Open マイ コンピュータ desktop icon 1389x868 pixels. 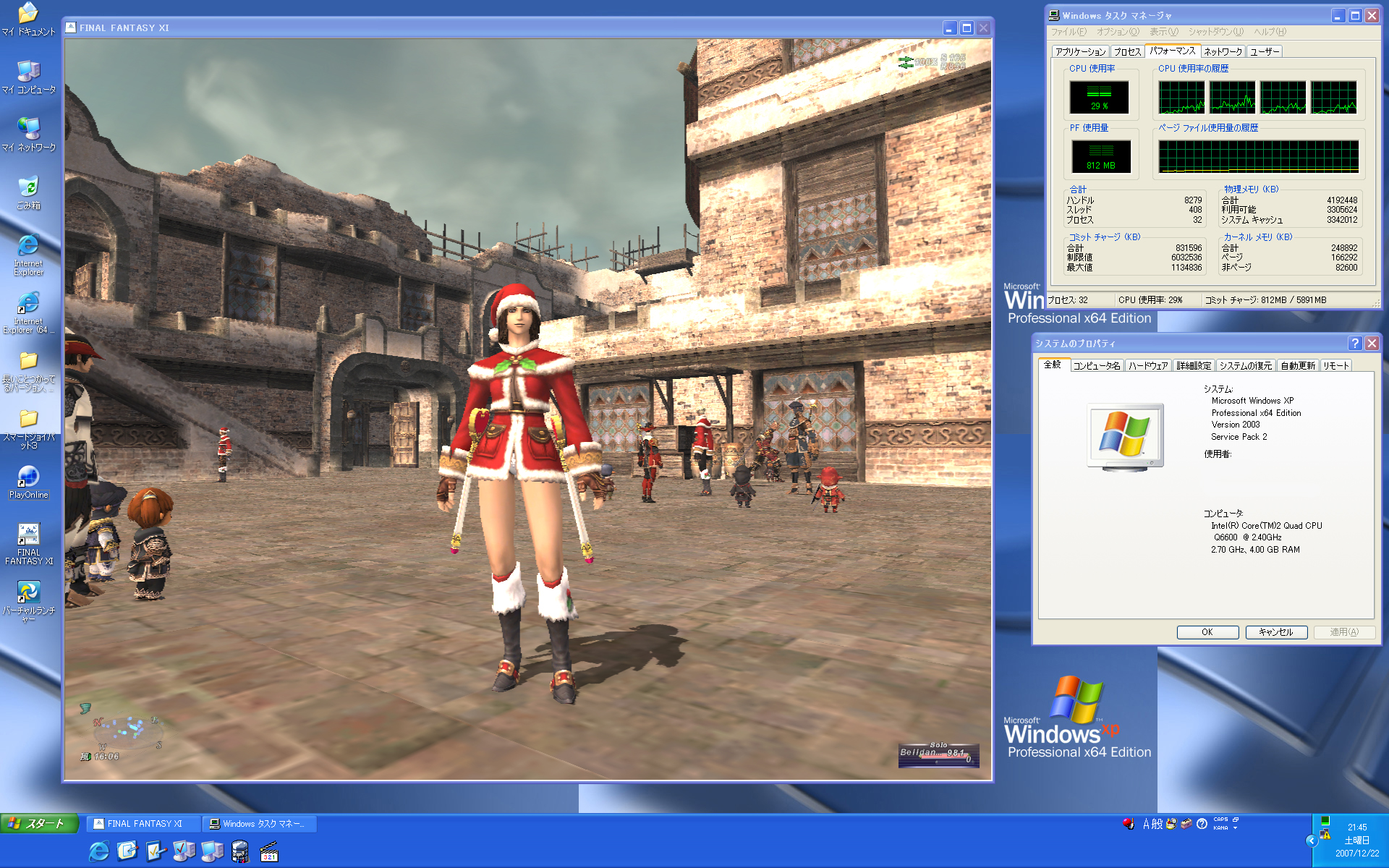click(x=28, y=72)
